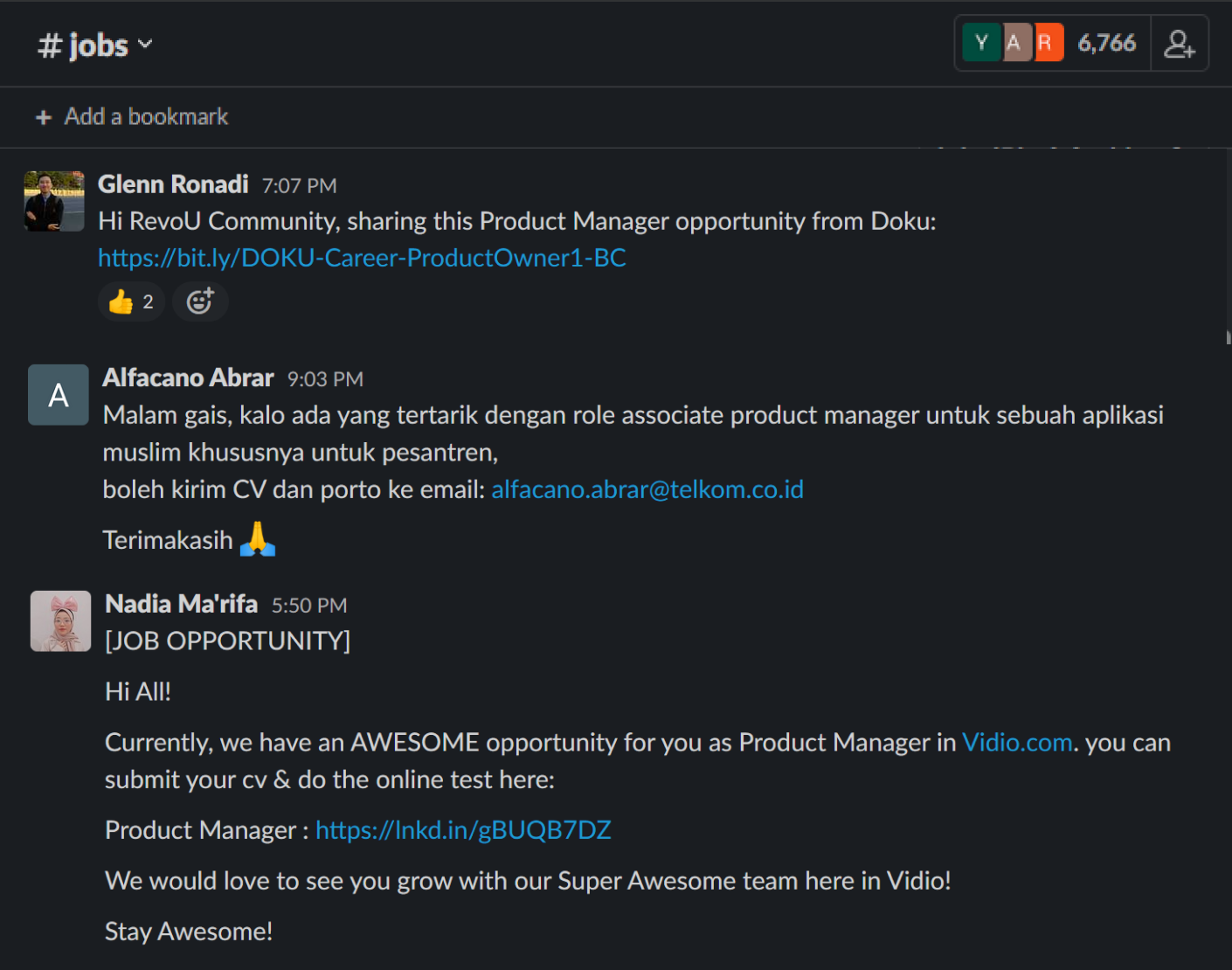This screenshot has height=970, width=1232.
Task: View the 6,766 members list
Action: point(1106,43)
